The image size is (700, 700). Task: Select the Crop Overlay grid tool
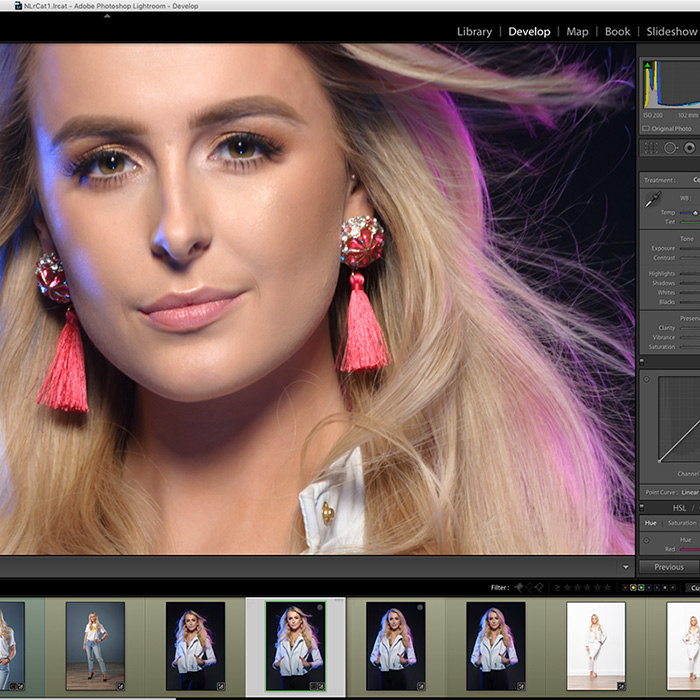(x=651, y=148)
